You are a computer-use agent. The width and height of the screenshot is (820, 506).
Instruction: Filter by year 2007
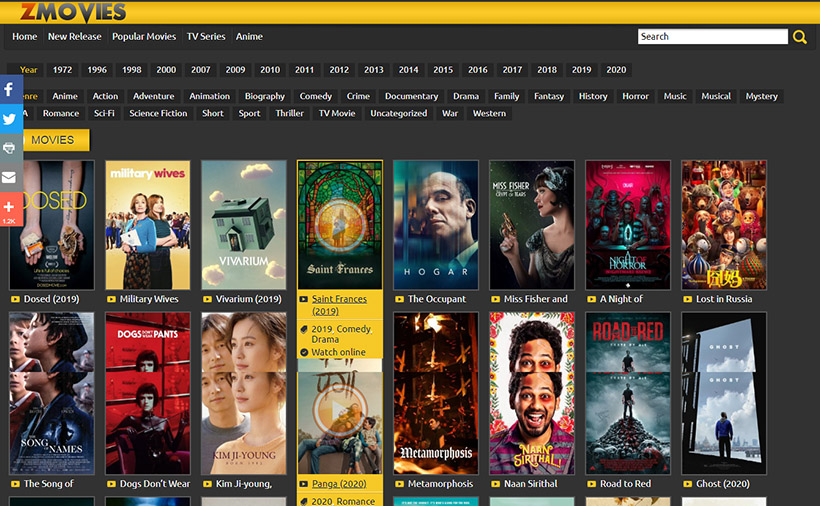200,70
